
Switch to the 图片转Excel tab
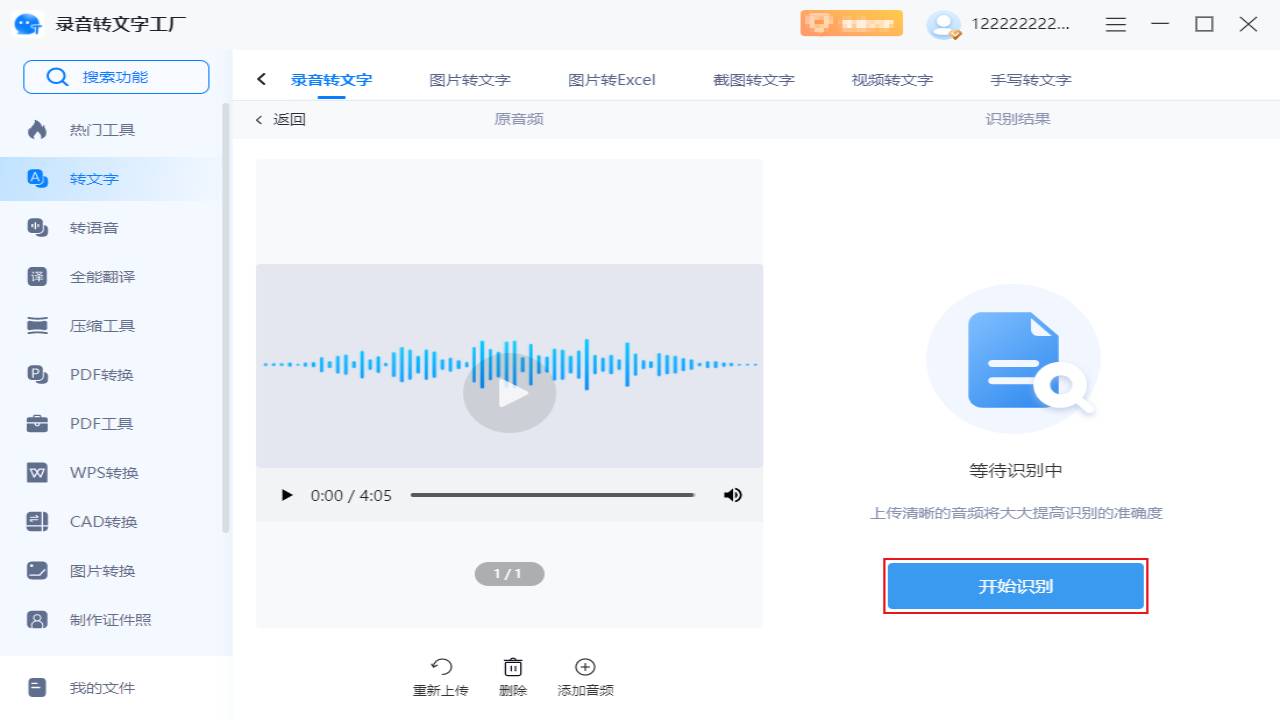611,78
